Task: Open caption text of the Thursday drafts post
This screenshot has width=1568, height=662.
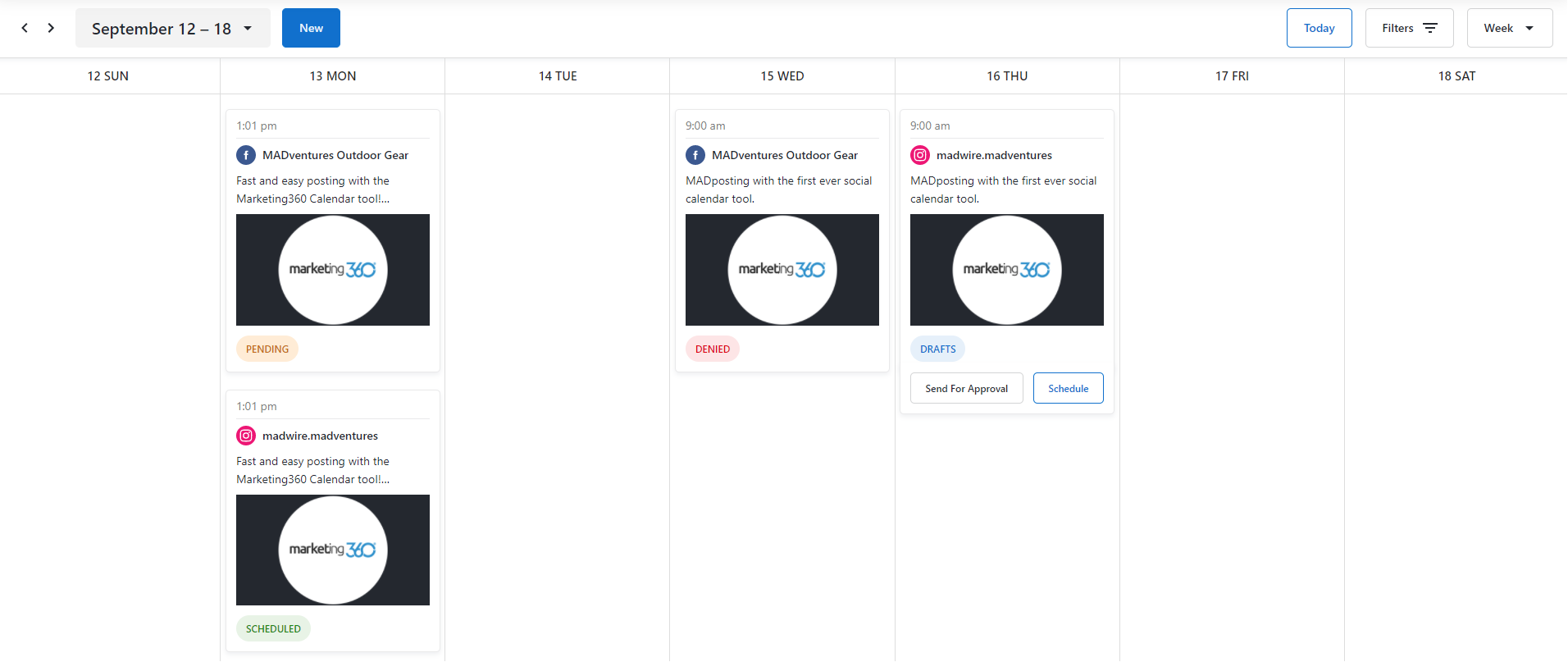Action: point(1004,189)
